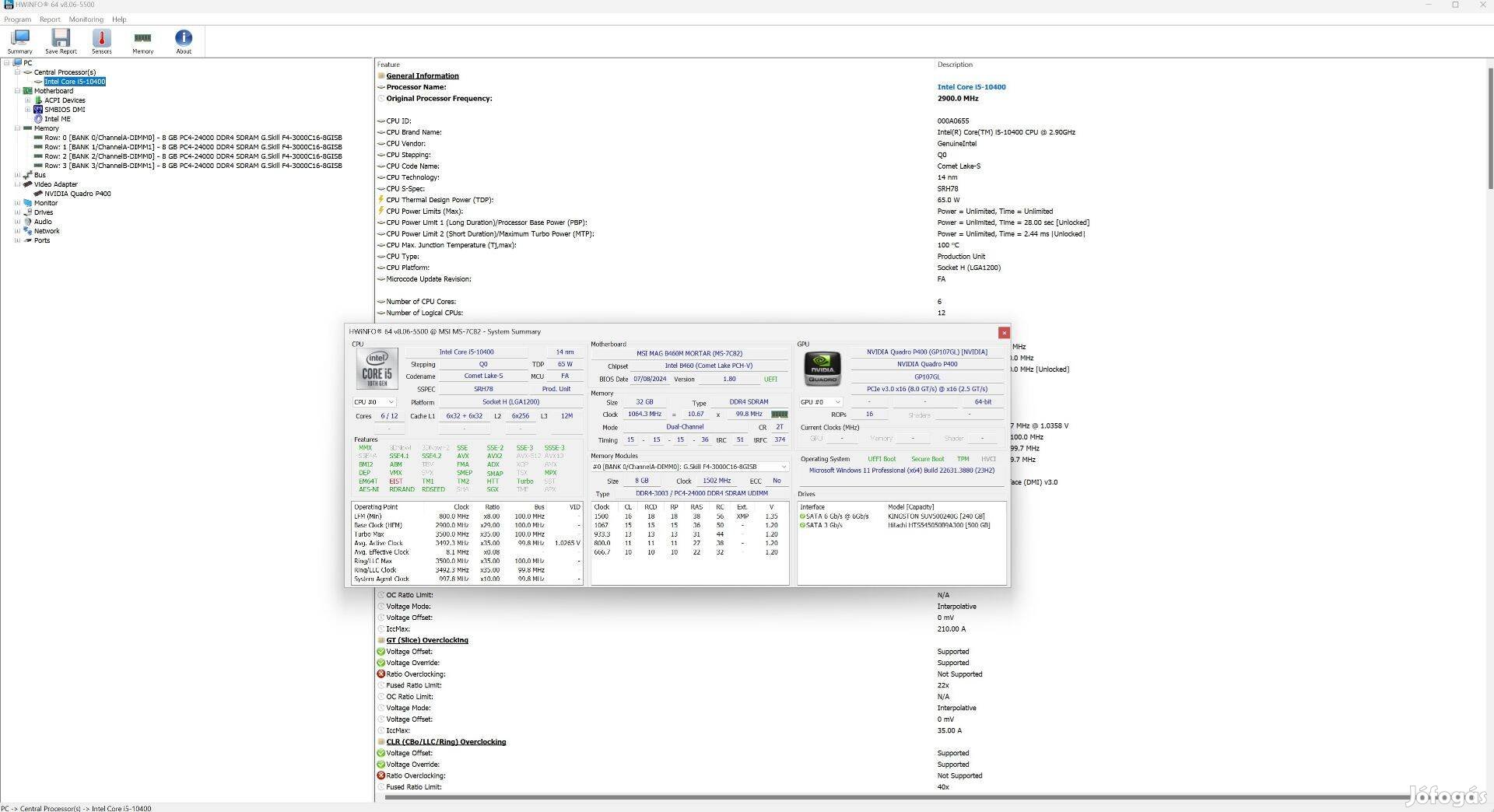This screenshot has width=1494, height=812.
Task: Click the Hitachi HTS545050B9A300 drive entry
Action: tap(938, 525)
